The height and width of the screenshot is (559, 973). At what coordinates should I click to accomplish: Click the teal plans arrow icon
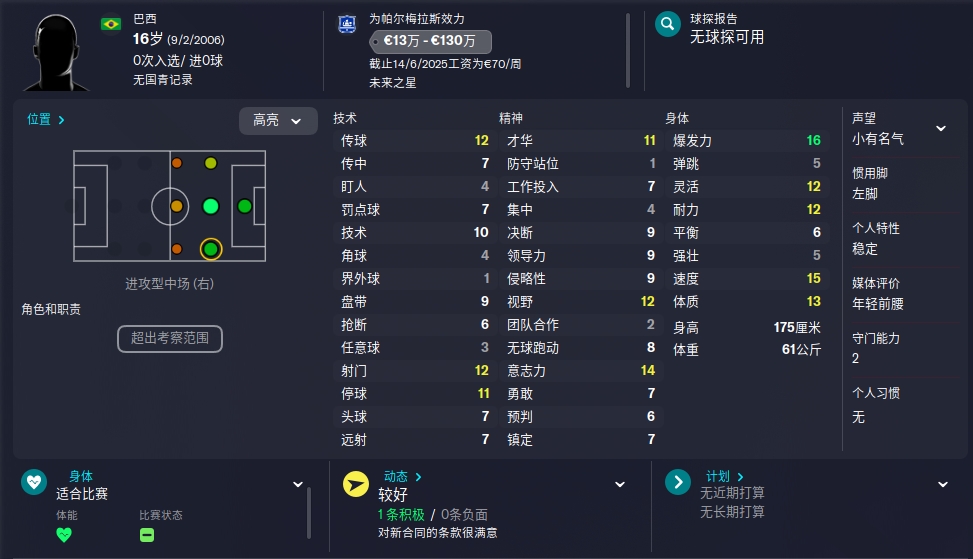tap(678, 482)
